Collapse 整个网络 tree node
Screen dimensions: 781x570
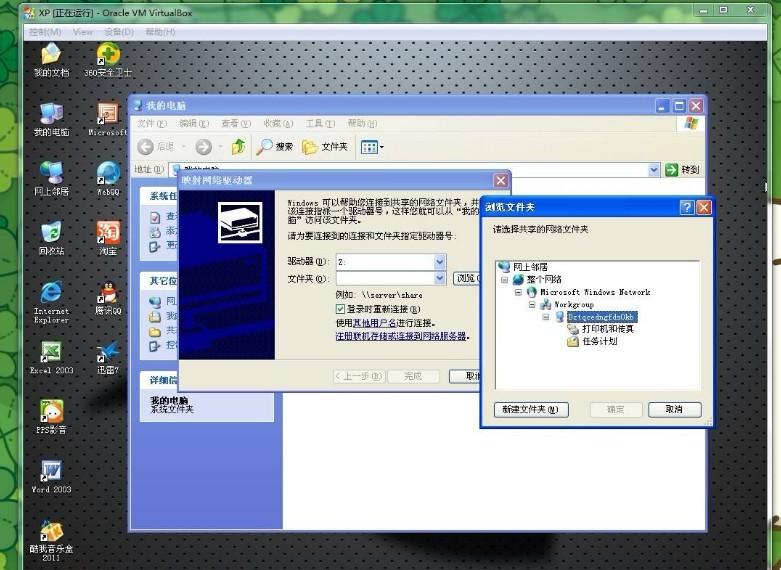coord(504,280)
